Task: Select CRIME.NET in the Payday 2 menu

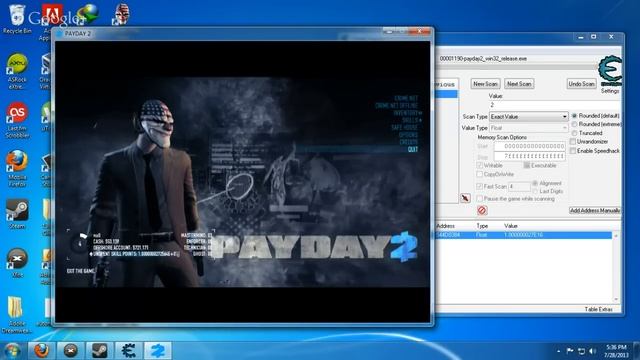Action: point(406,98)
